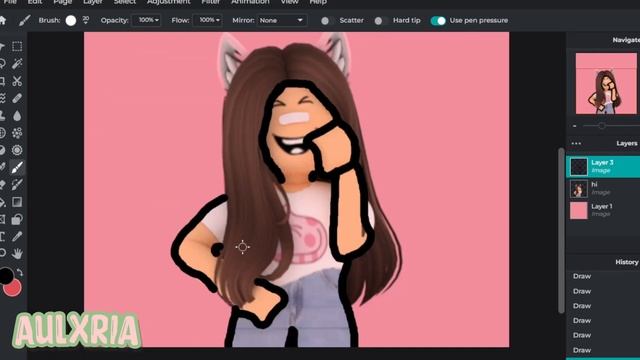Open Layers panel three-dot menu
The width and height of the screenshot is (640, 360).
click(576, 143)
